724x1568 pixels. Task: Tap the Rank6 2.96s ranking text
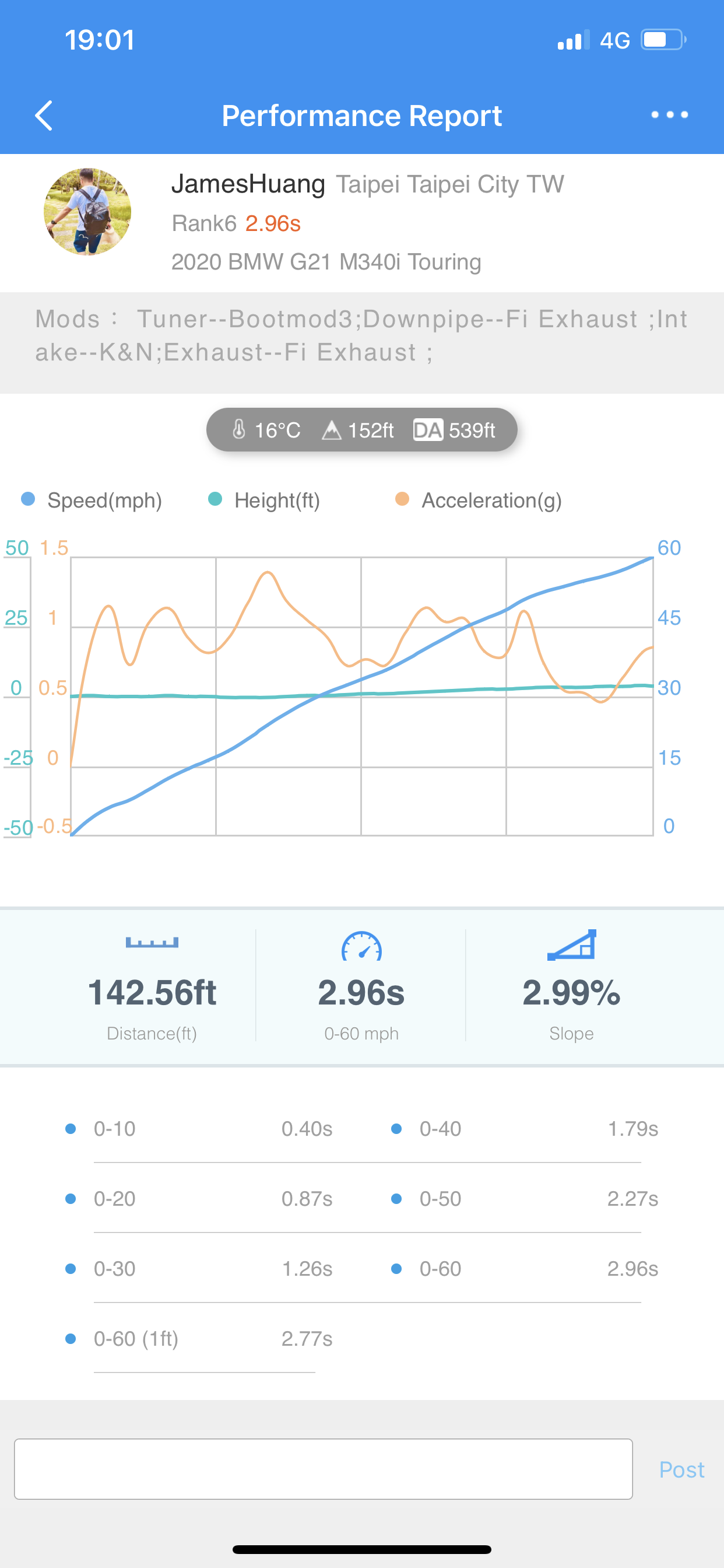click(236, 223)
